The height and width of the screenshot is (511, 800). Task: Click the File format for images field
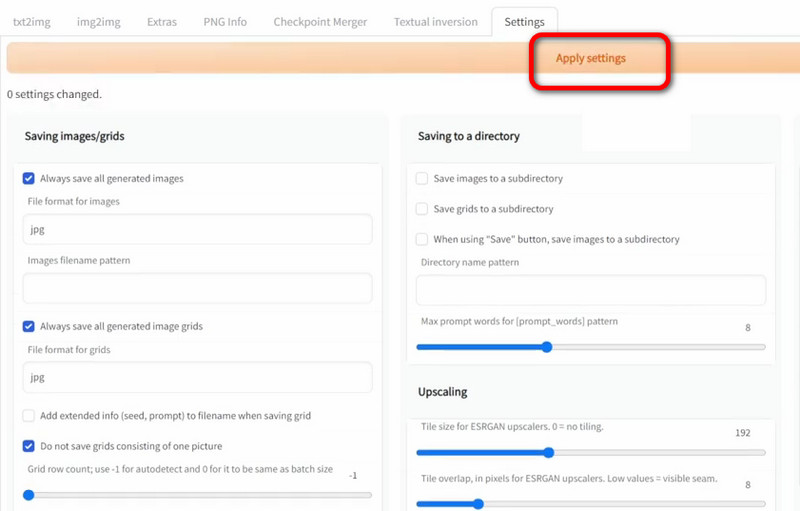[197, 229]
